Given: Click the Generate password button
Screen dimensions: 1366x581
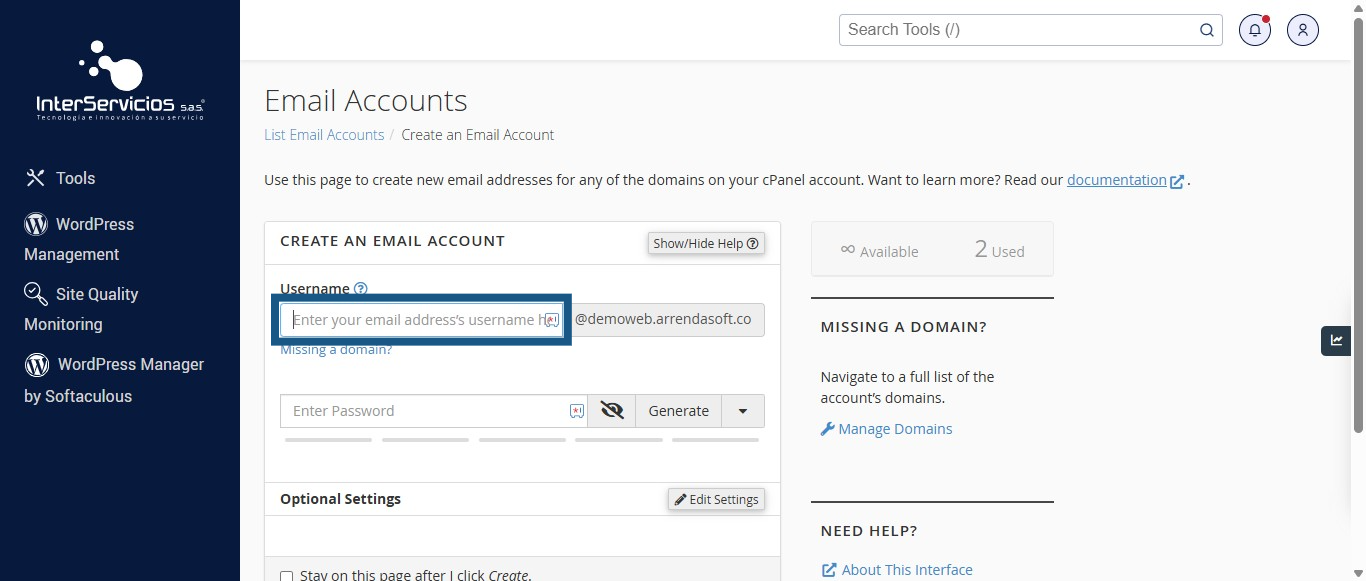Looking at the screenshot, I should tap(679, 411).
